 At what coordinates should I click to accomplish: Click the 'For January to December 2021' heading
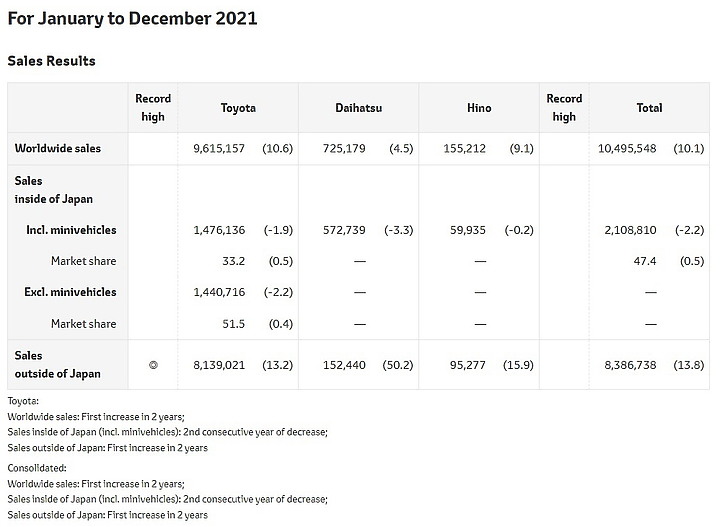pos(132,19)
